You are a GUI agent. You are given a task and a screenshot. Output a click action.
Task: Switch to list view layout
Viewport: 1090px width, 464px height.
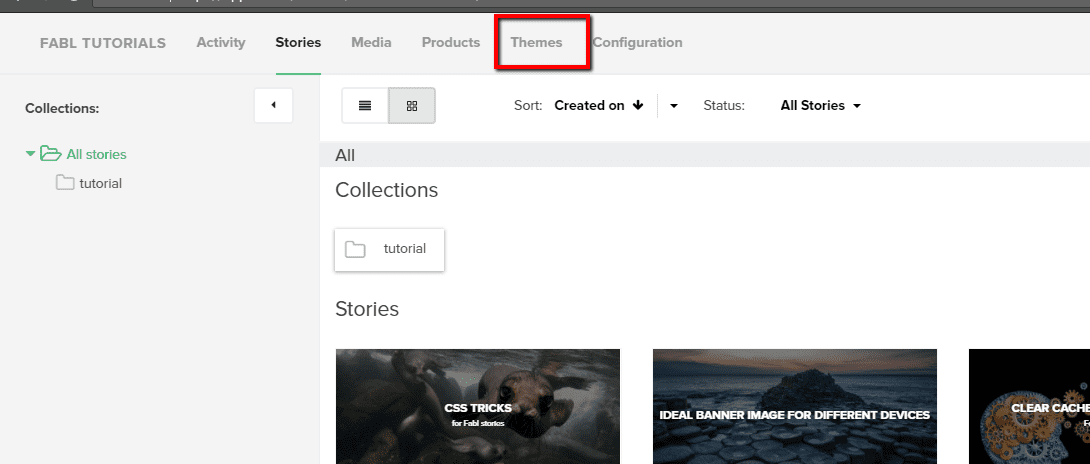click(x=365, y=106)
